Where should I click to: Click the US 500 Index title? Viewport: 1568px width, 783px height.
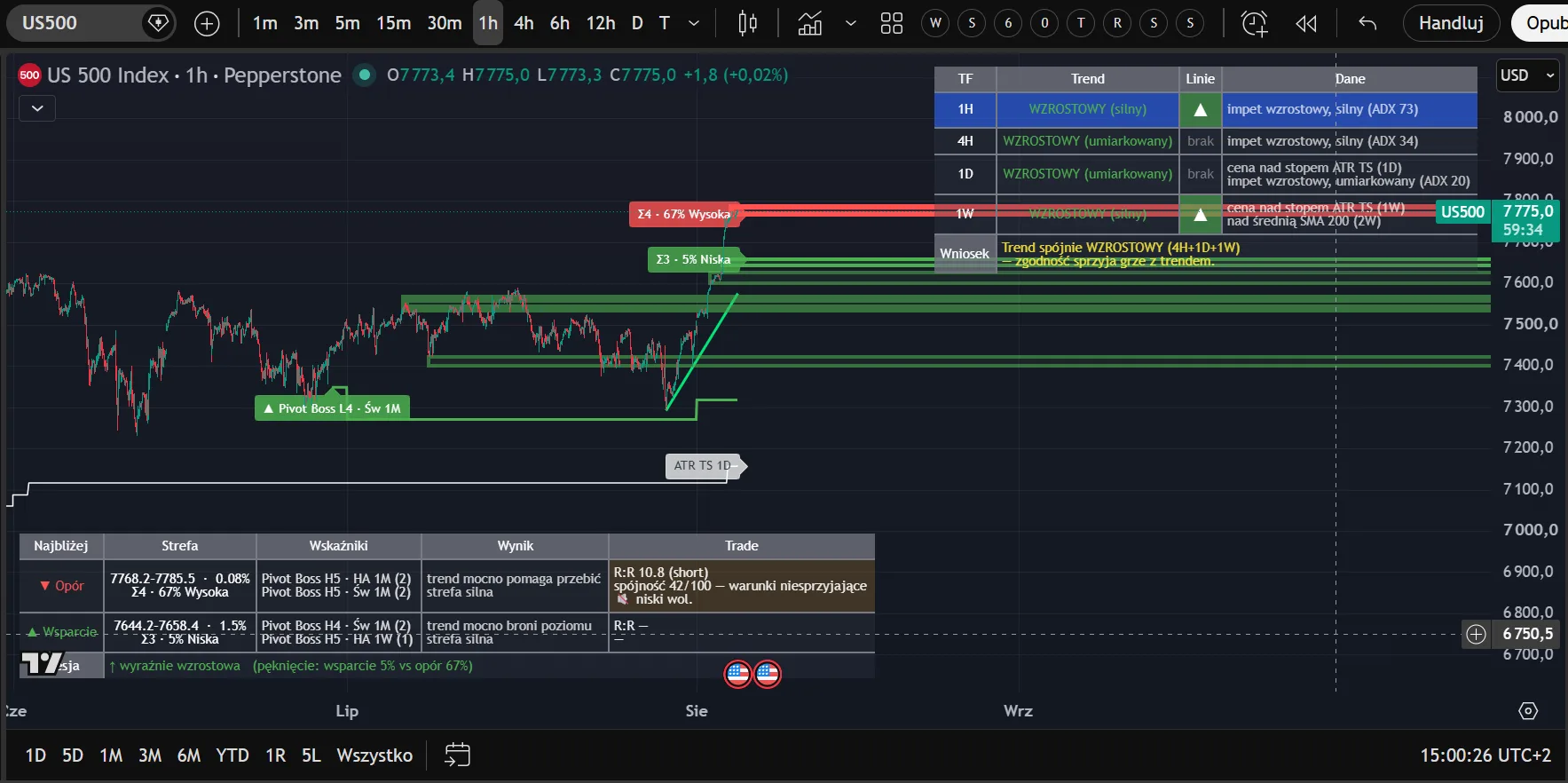point(107,75)
